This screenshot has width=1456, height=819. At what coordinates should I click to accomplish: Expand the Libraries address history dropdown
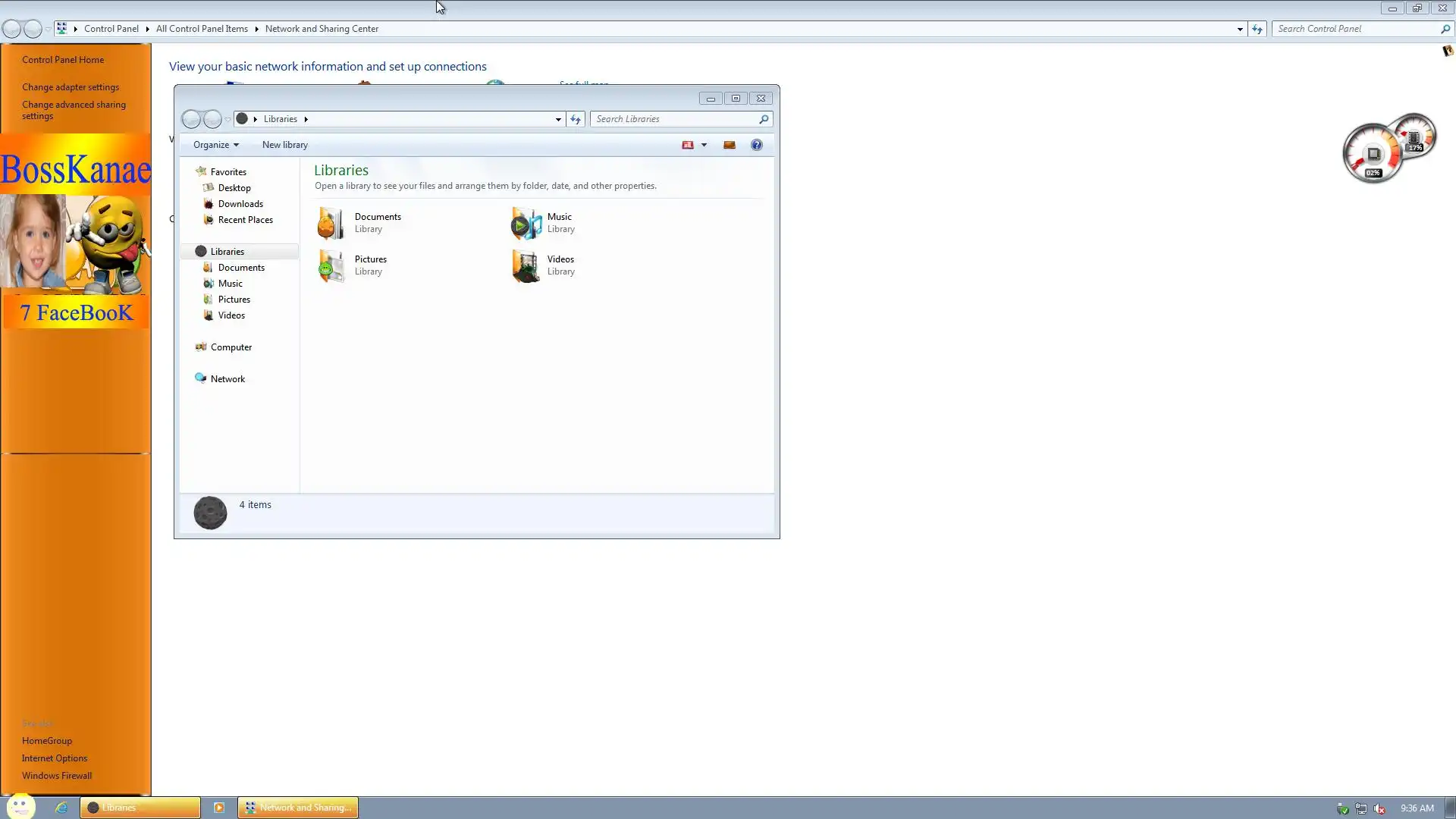pyautogui.click(x=558, y=119)
